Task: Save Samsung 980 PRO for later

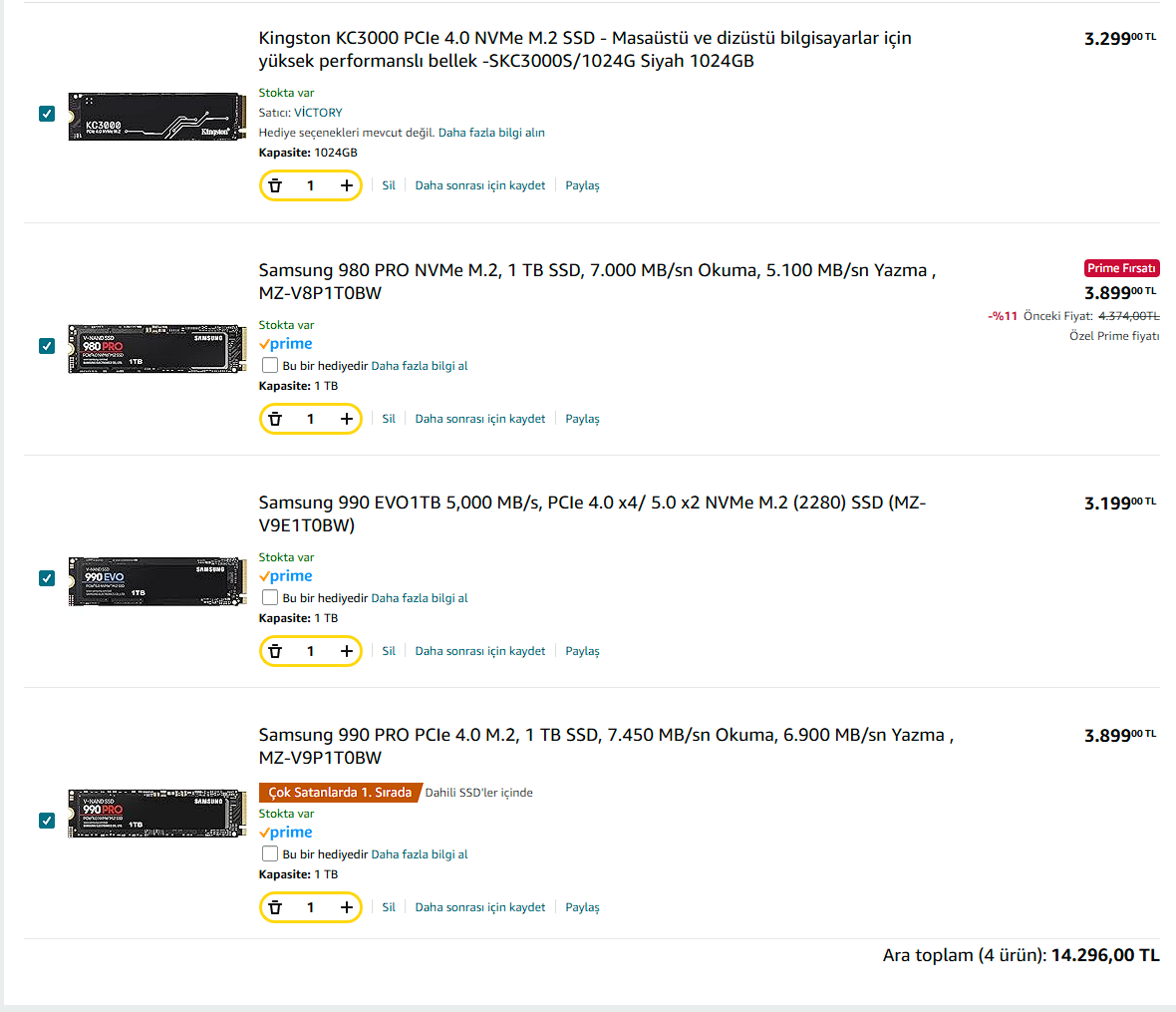Action: point(480,419)
